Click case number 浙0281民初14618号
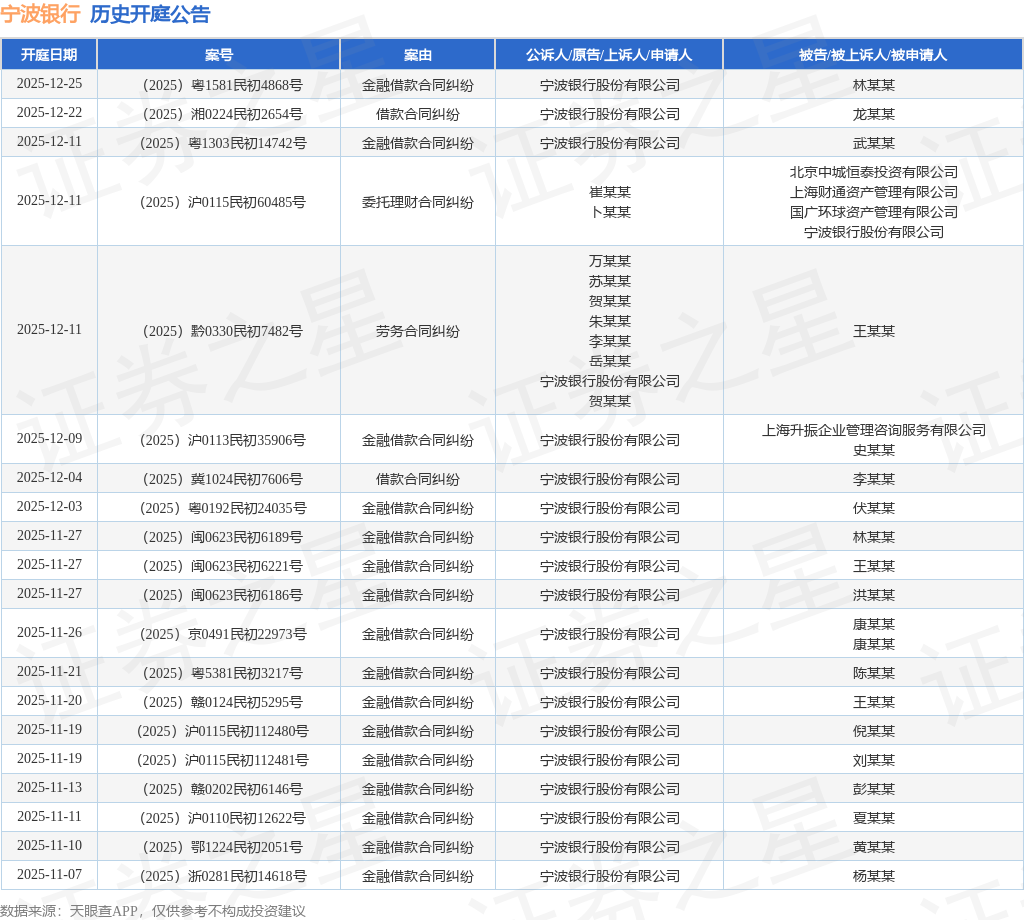Viewport: 1024px width, 920px height. (x=223, y=876)
